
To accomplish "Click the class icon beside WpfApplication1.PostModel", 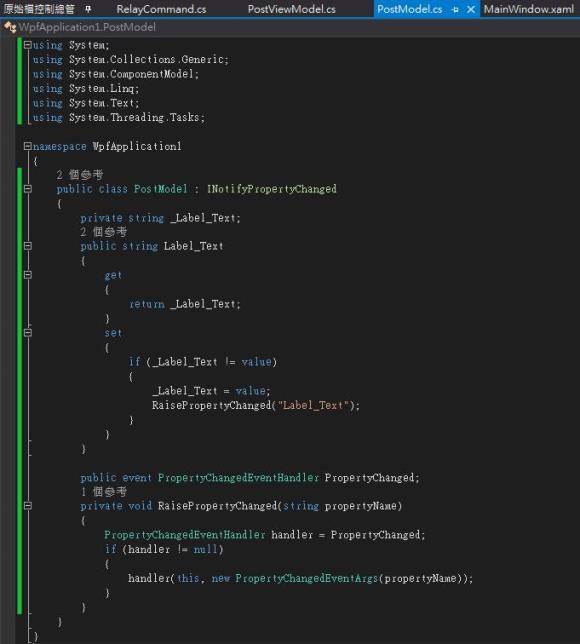I will click(10, 27).
